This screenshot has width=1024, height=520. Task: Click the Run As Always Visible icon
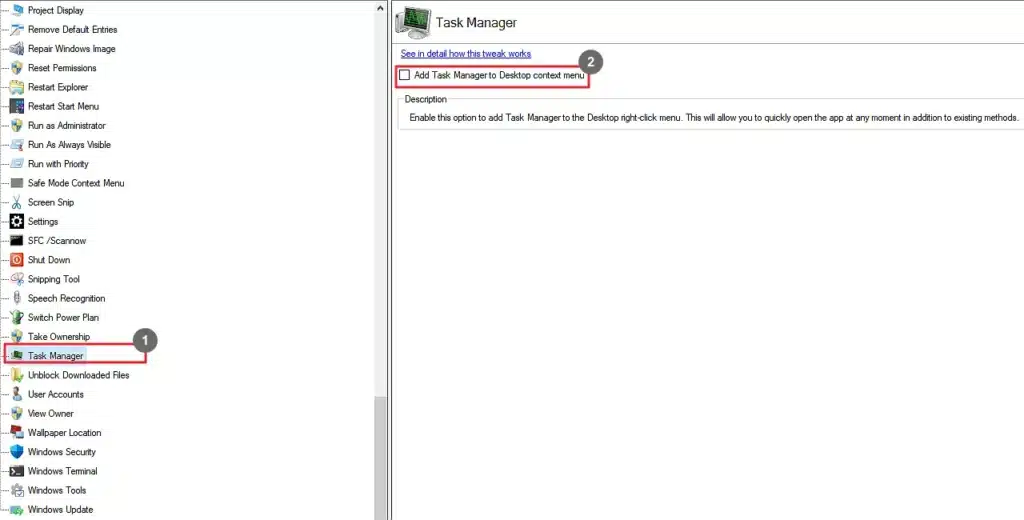tap(17, 145)
